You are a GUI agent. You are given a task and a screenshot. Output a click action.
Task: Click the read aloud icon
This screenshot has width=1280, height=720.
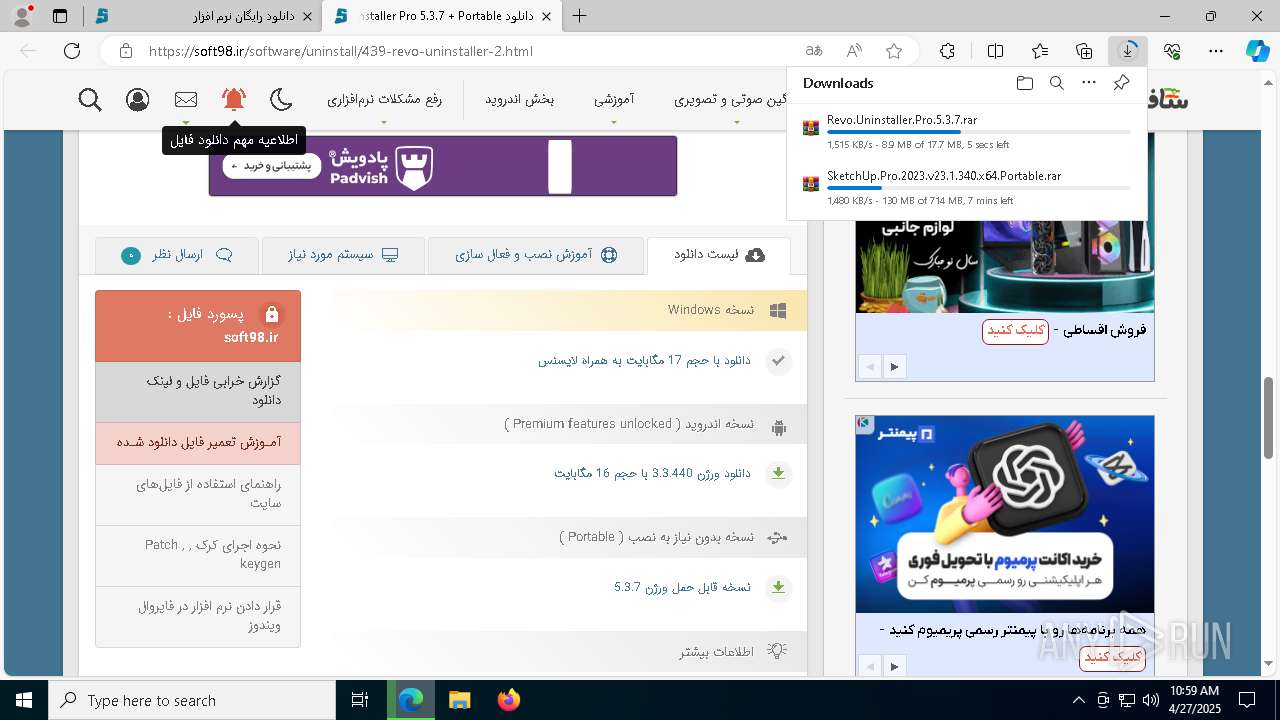pyautogui.click(x=854, y=51)
